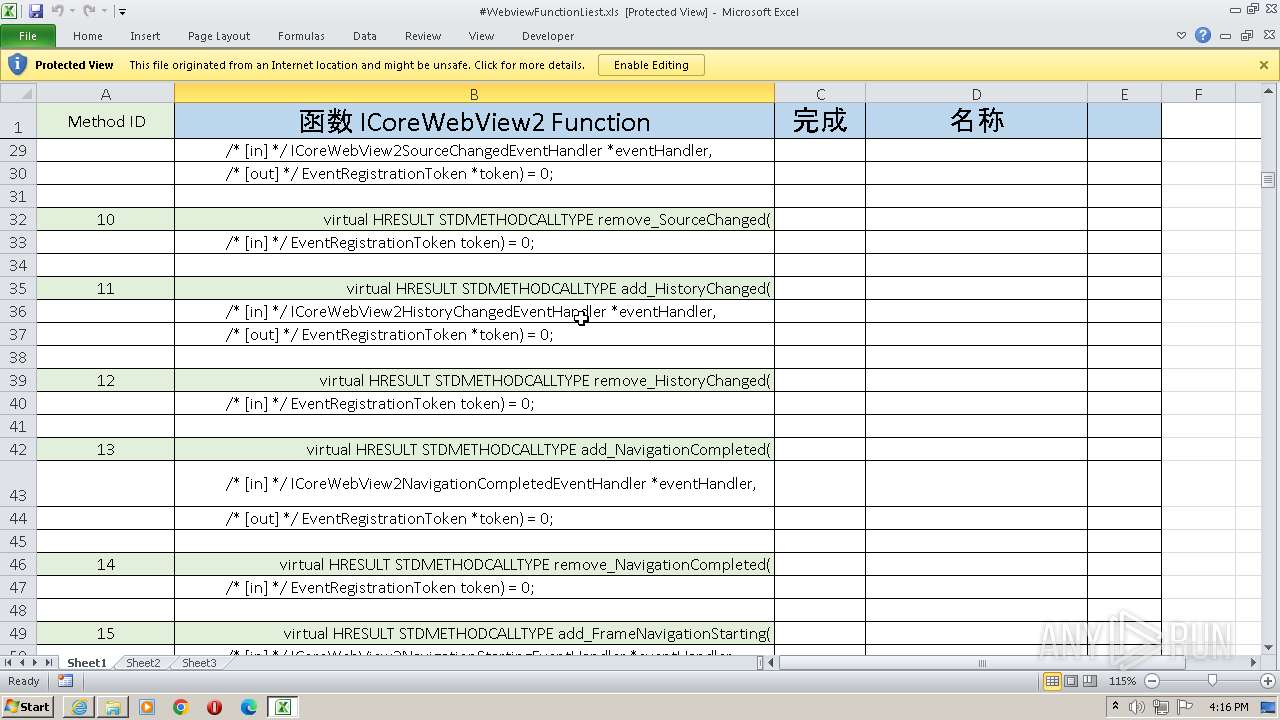Switch to the Sheet3 tab
Image resolution: width=1280 pixels, height=720 pixels.
point(199,663)
